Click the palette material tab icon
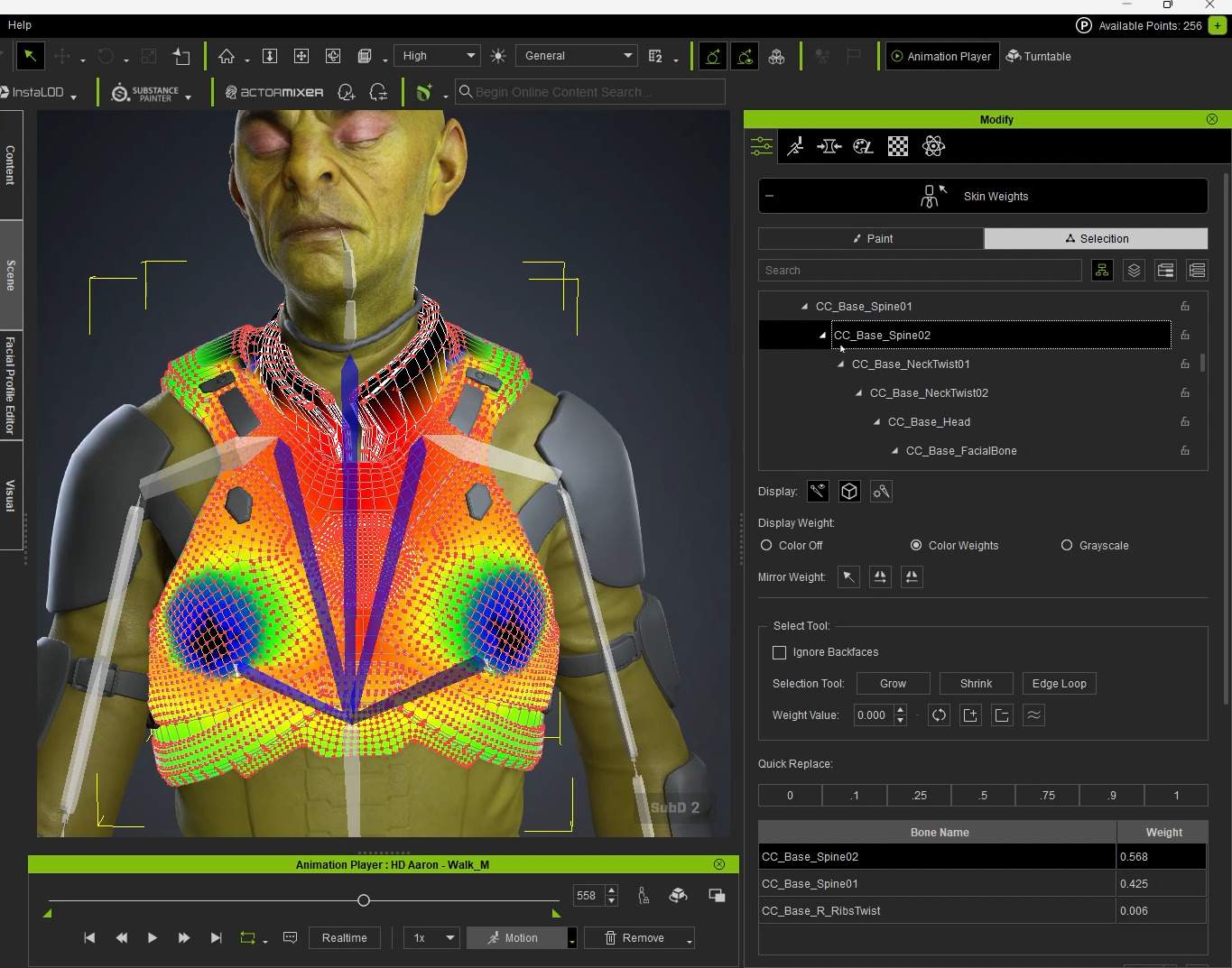Viewport: 1232px width, 968px height. coord(864,146)
